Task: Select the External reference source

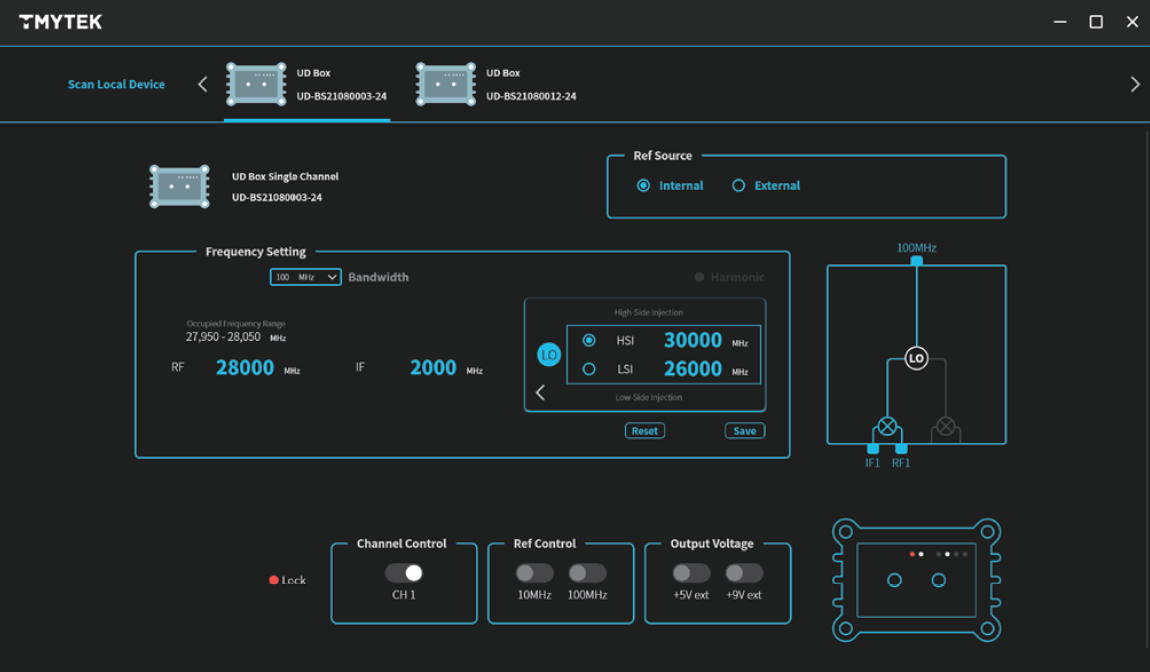Action: click(x=739, y=186)
